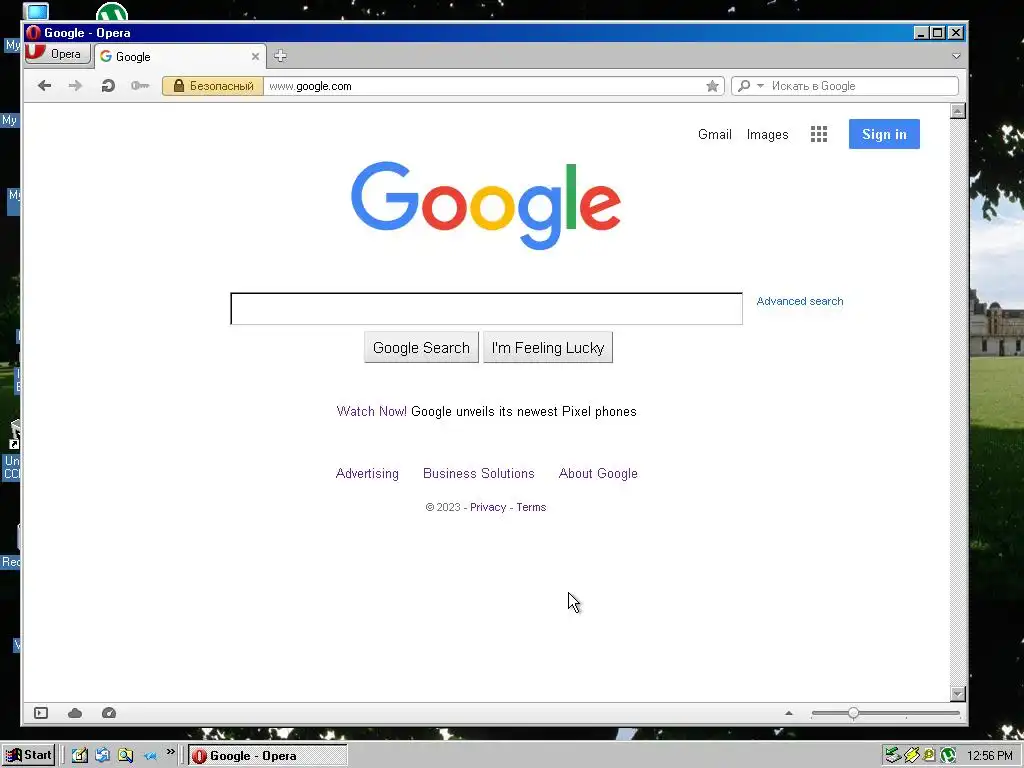
Task: Bookmark page with the star icon
Action: 712,86
